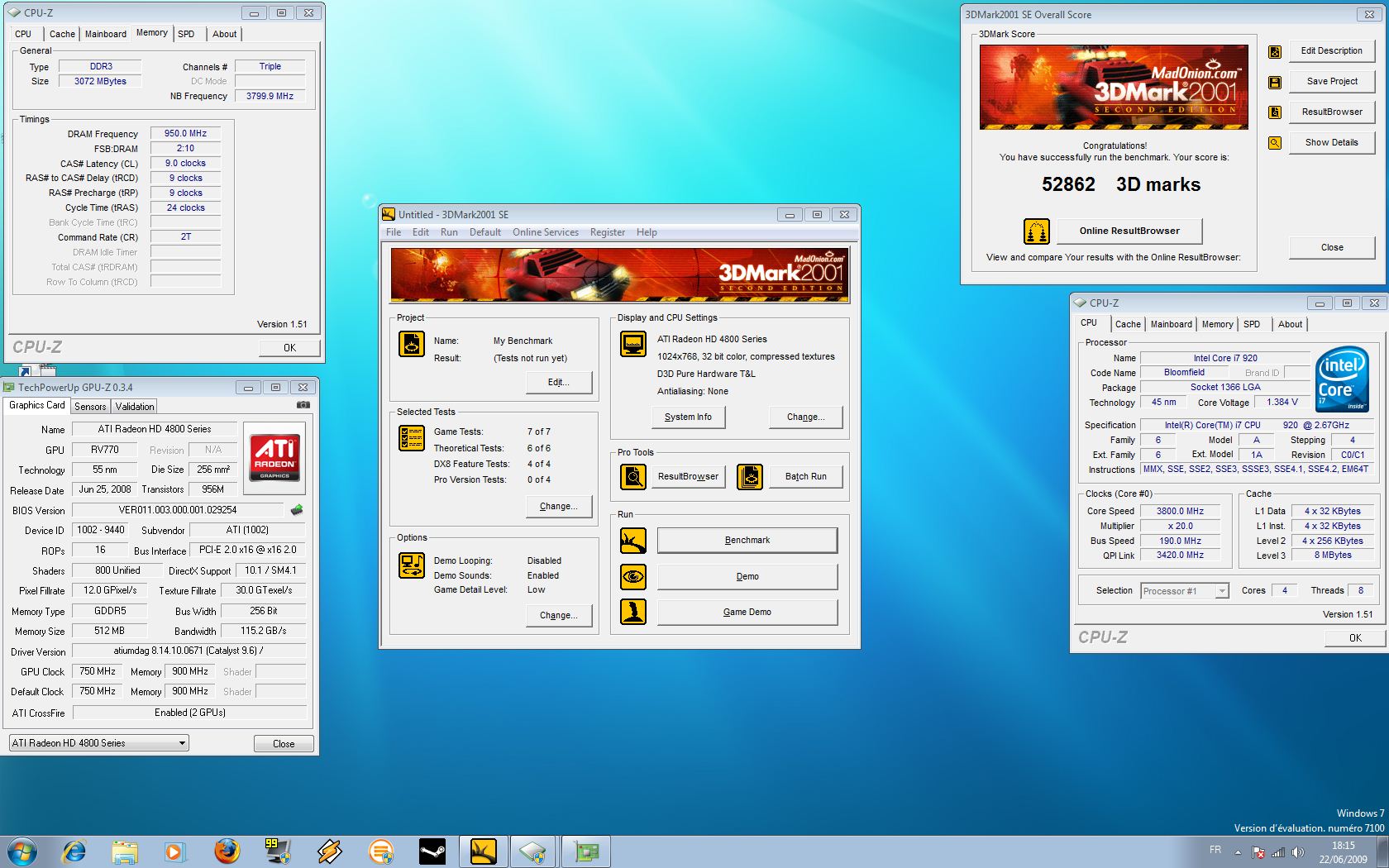Screen dimensions: 1389x868
Task: Switch to Validation tab in GPU-Z
Action: (135, 407)
